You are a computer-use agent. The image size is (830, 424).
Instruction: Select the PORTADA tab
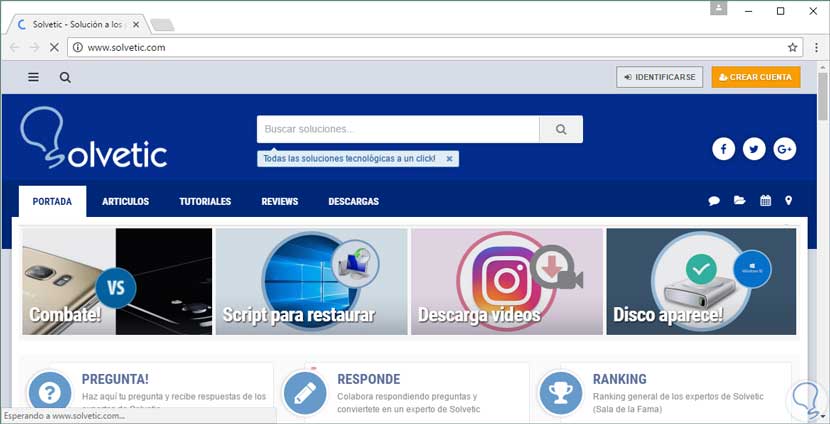point(52,201)
